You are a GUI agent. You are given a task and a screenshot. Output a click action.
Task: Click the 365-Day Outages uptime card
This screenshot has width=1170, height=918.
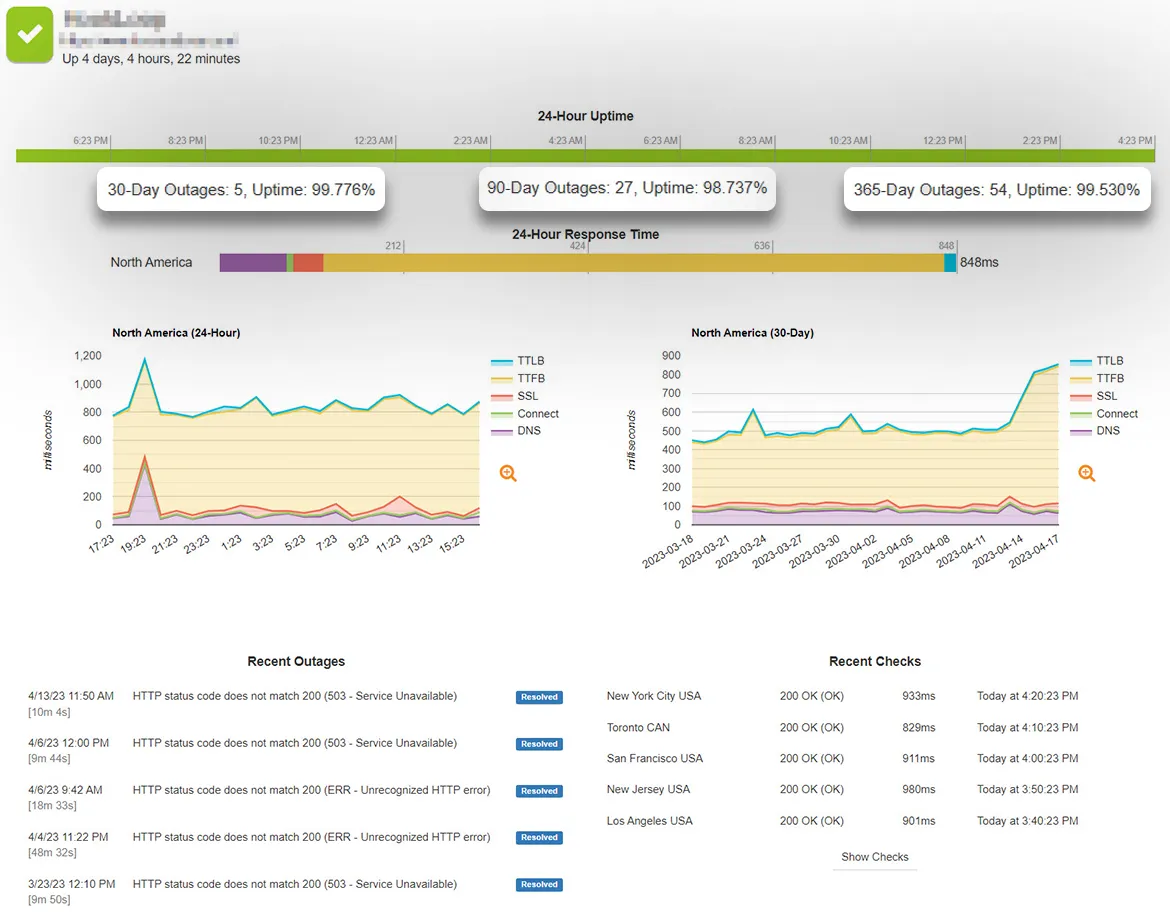click(997, 190)
